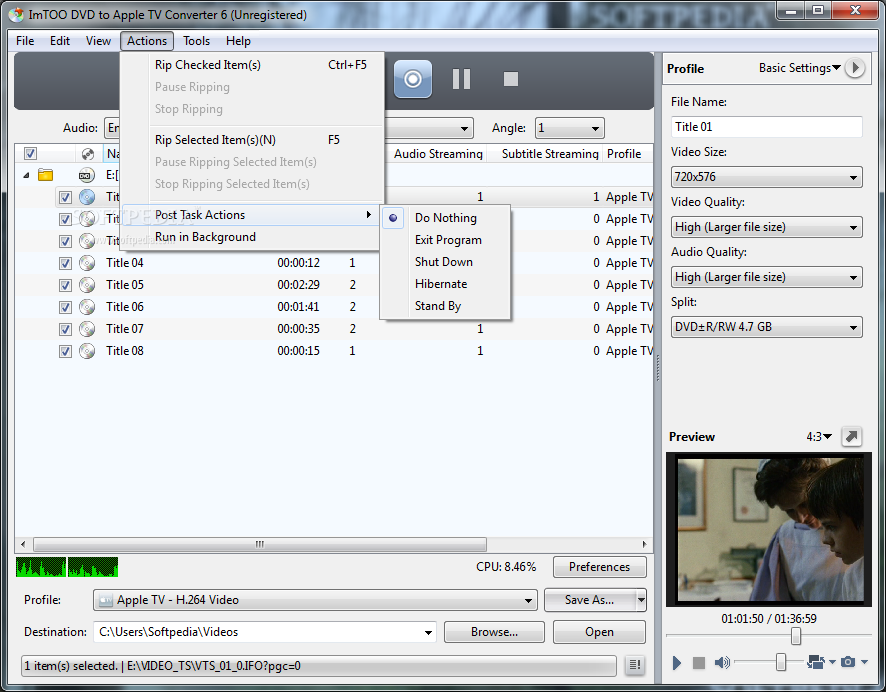The image size is (886, 692).
Task: Click the Stop toolbar icon
Action: pyautogui.click(x=511, y=79)
